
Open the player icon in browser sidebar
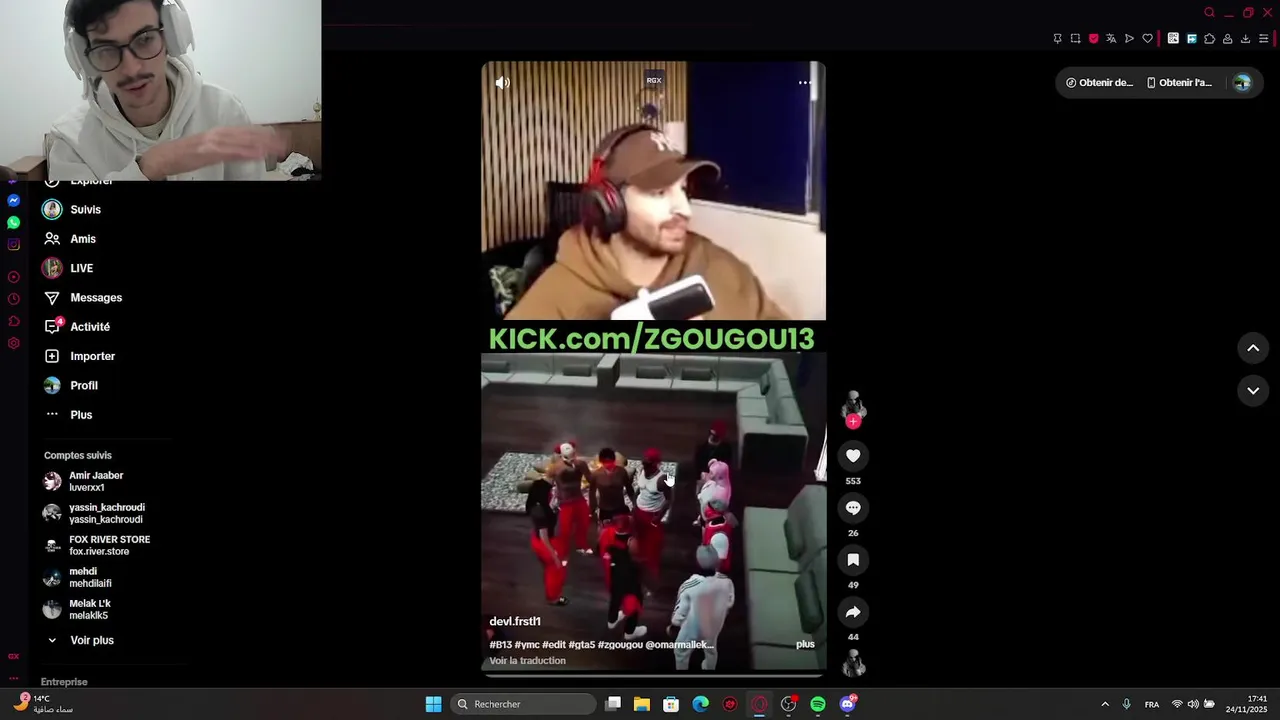tap(13, 277)
